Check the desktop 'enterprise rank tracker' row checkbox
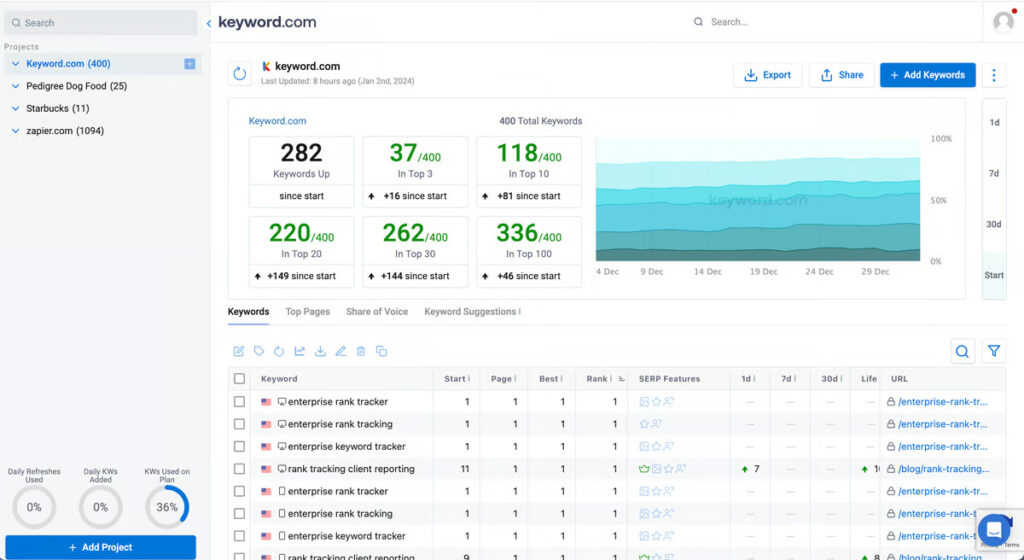Screen dimensions: 1024x560 click(240, 401)
